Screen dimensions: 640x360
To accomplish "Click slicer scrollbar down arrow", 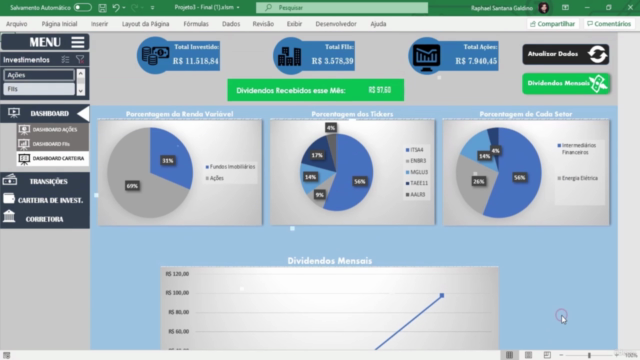I will tap(81, 91).
